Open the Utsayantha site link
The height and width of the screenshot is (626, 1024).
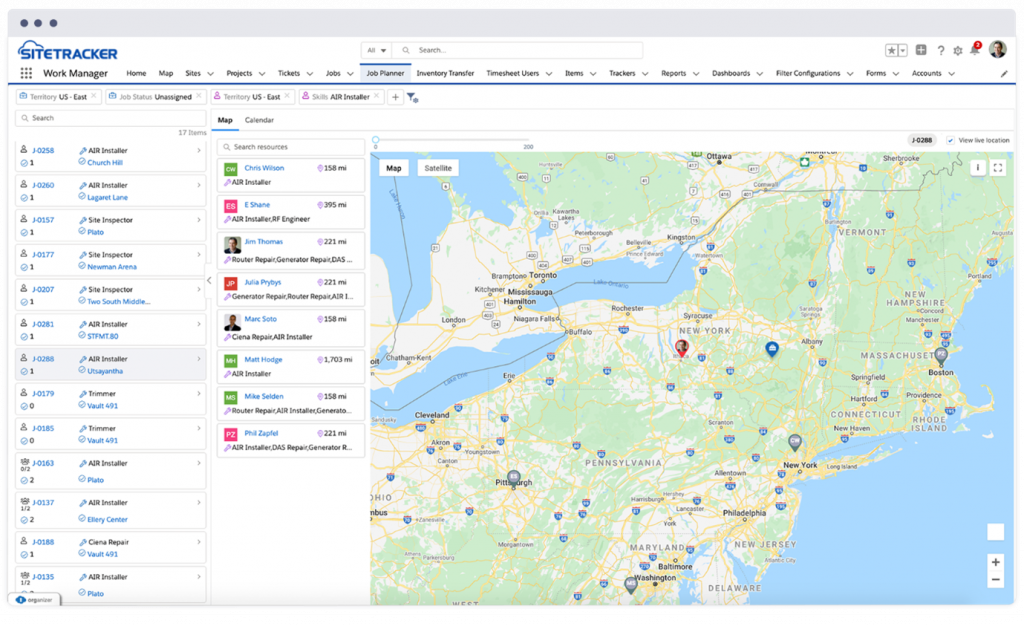click(105, 371)
